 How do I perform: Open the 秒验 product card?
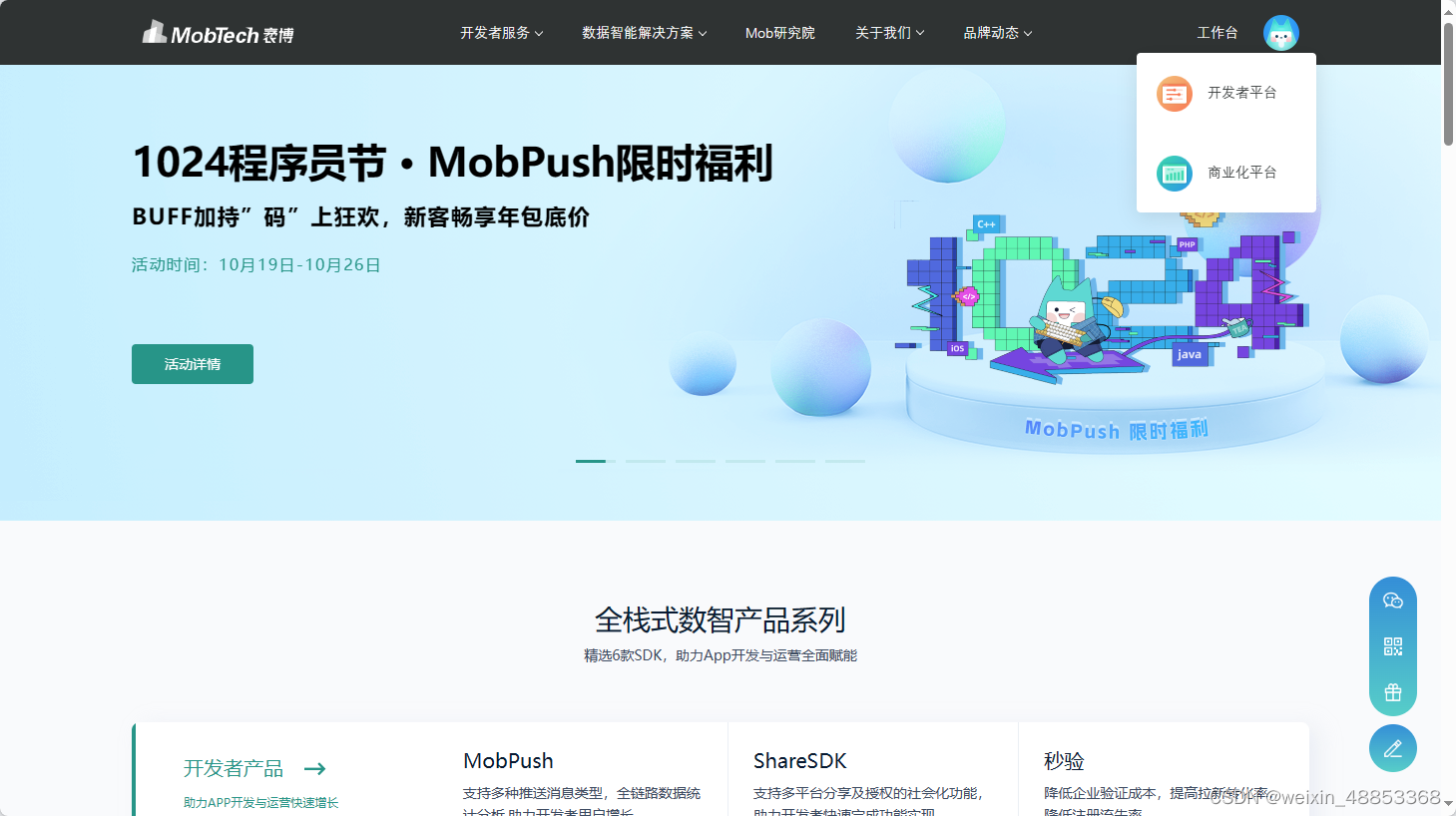1164,769
